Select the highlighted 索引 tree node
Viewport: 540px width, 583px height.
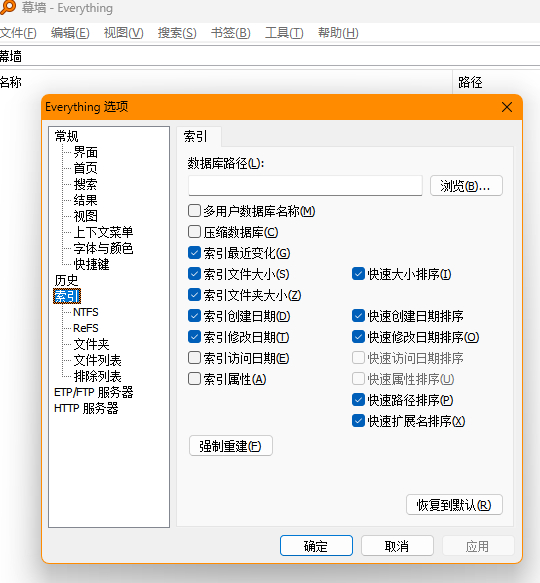pos(67,296)
